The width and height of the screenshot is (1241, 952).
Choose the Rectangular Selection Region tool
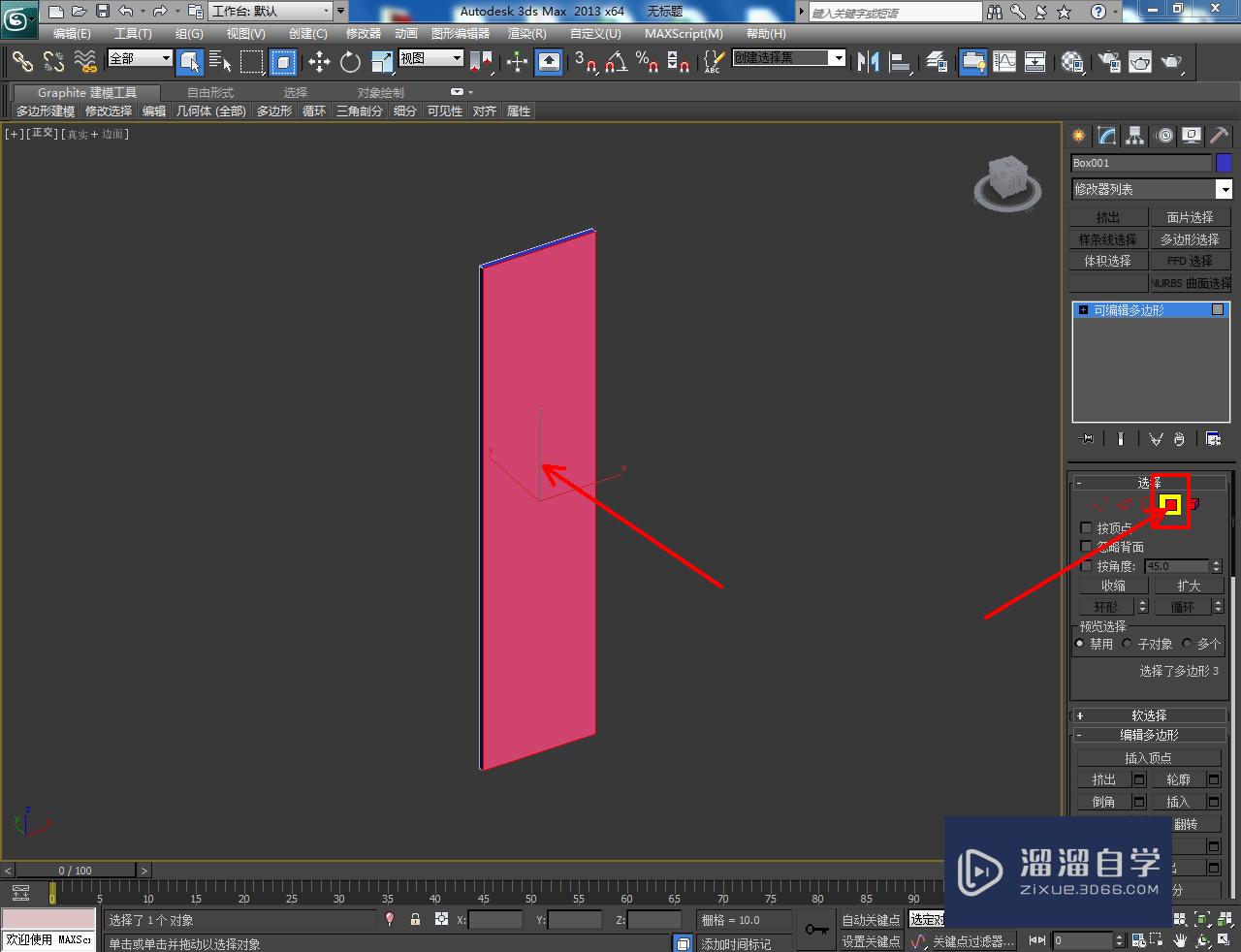(x=252, y=62)
